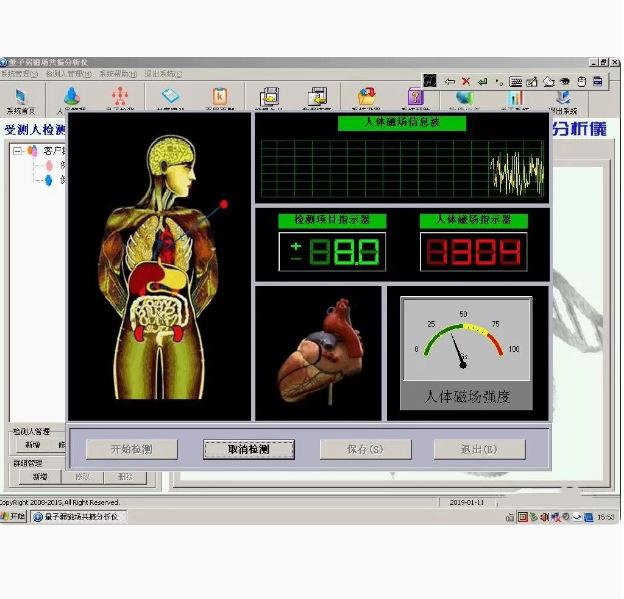Click the 保存(S) button

tap(365, 449)
